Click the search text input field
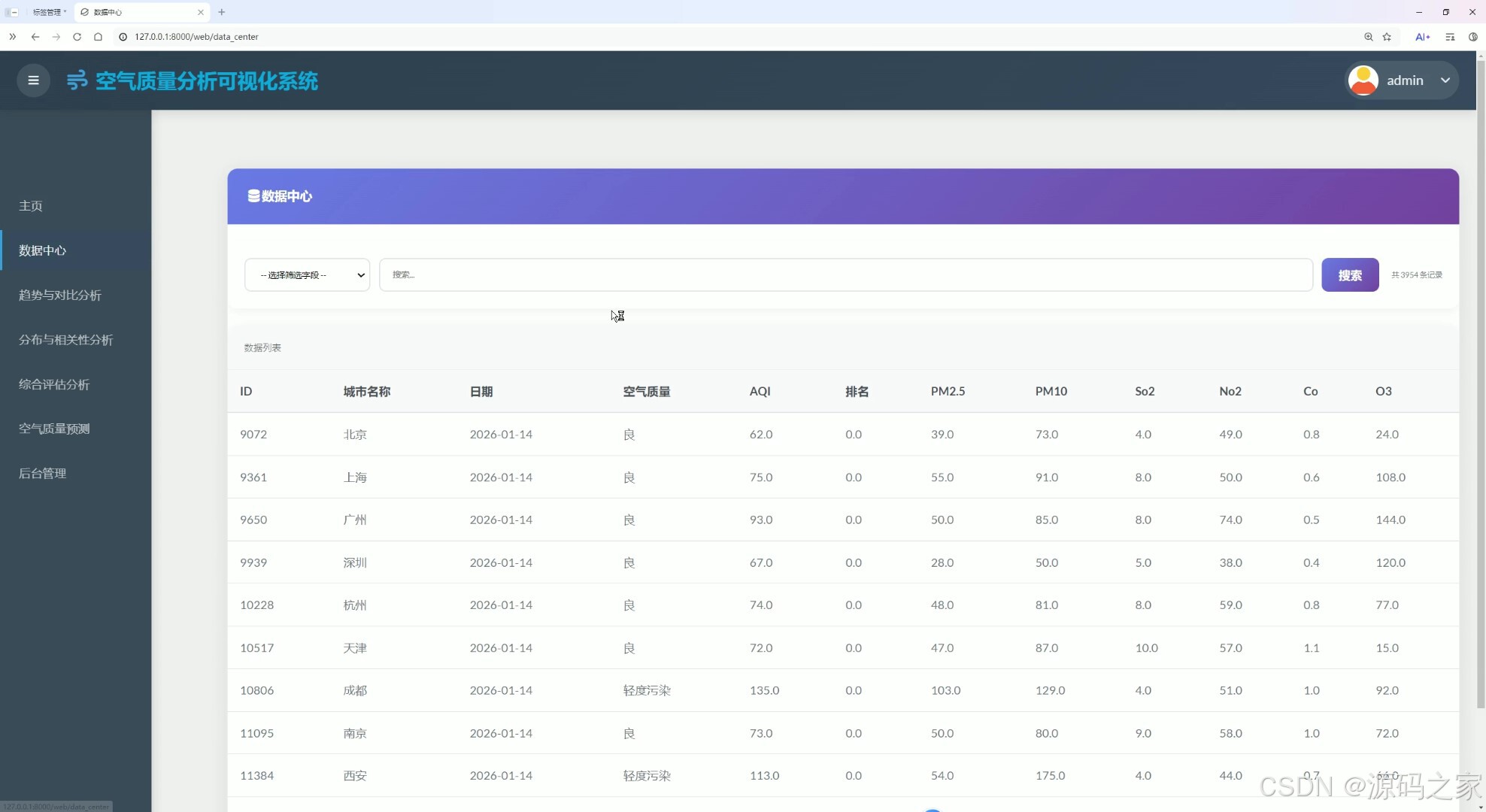Image resolution: width=1486 pixels, height=812 pixels. [x=845, y=275]
